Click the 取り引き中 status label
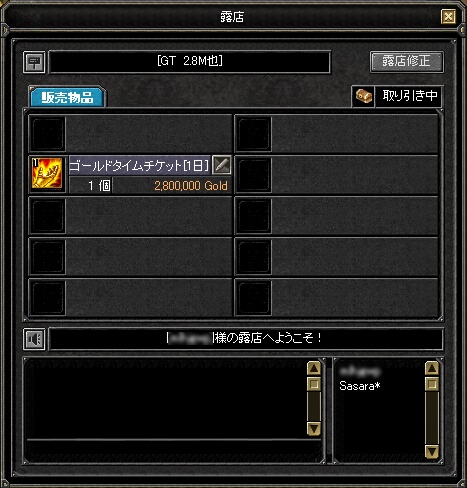The height and width of the screenshot is (488, 467). [x=409, y=96]
